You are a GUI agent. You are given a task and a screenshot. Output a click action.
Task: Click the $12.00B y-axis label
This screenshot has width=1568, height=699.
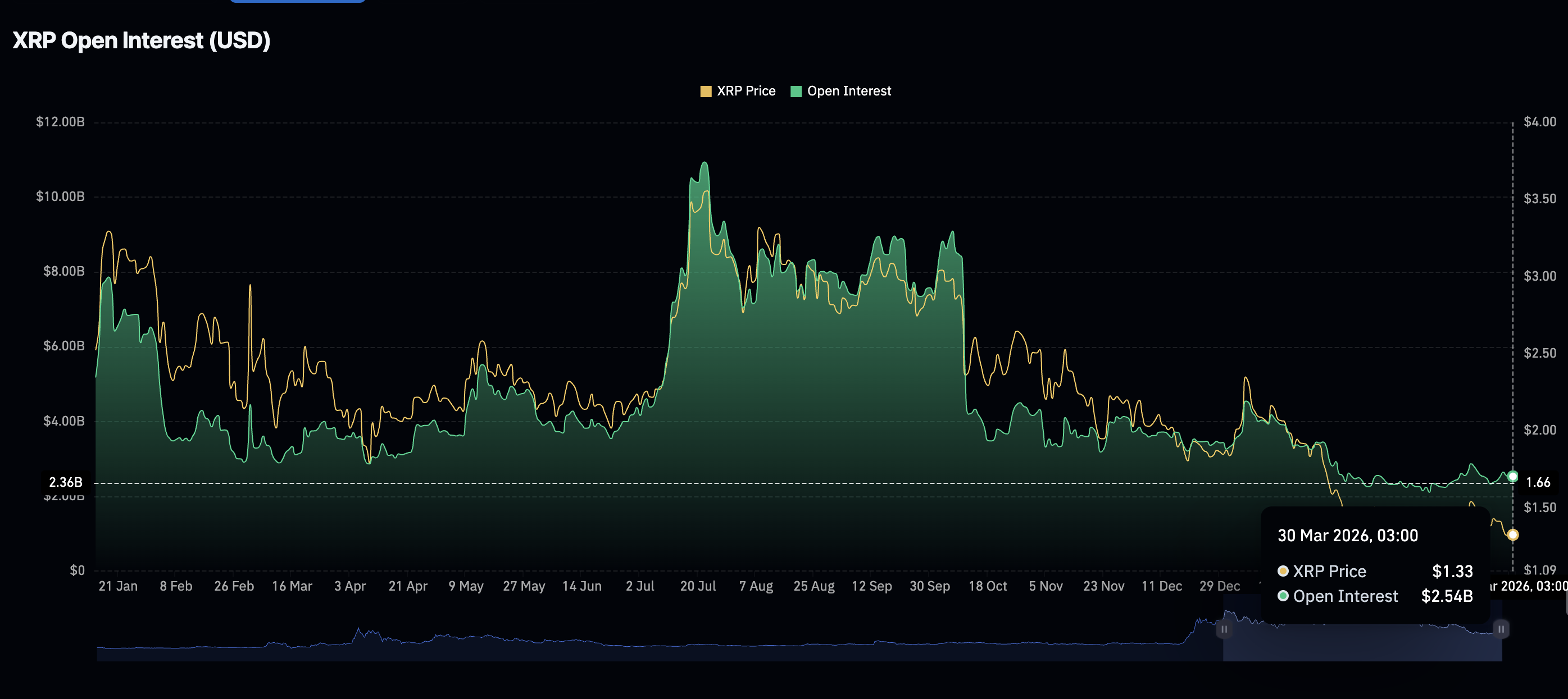60,122
